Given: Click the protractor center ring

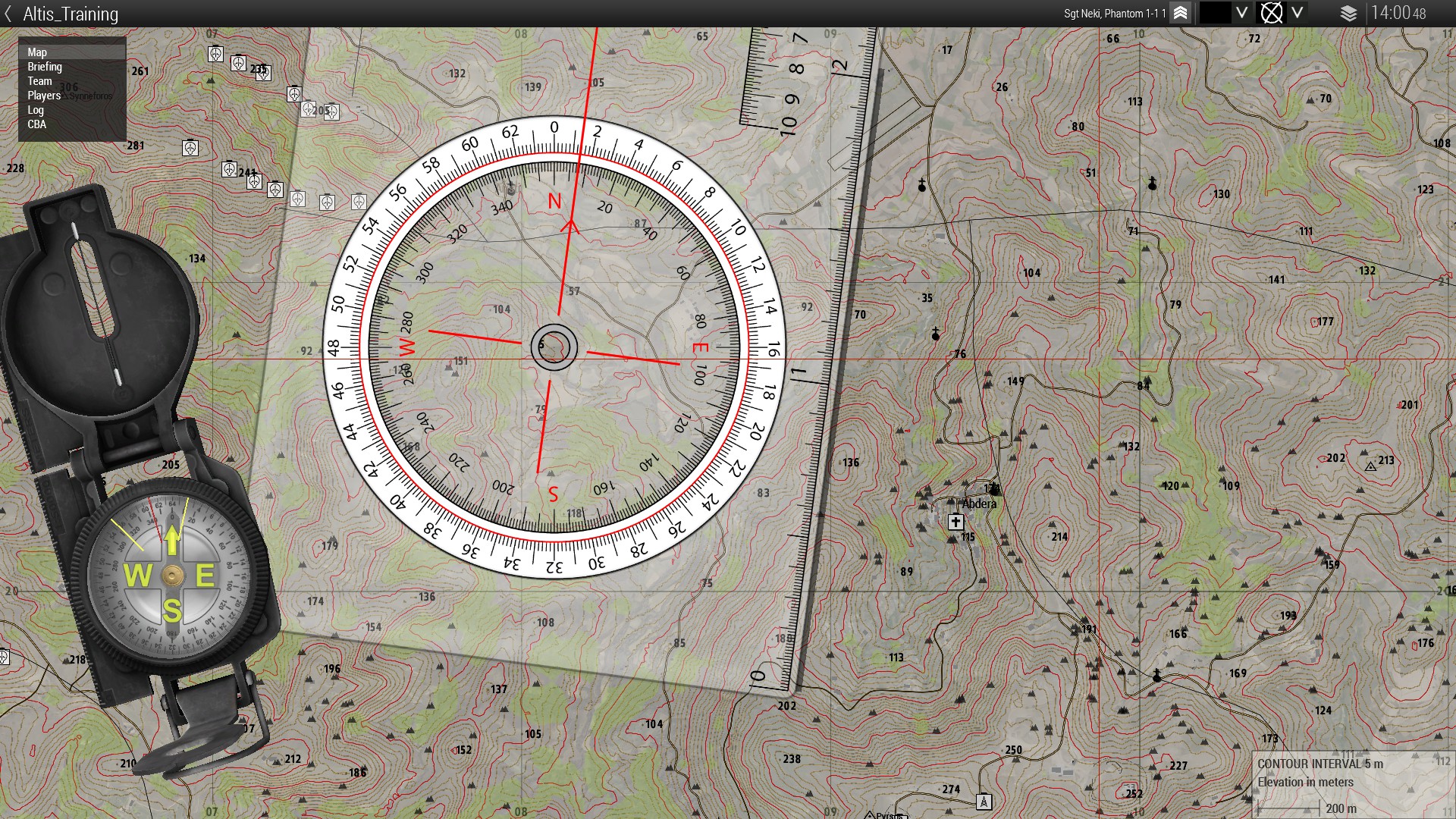Looking at the screenshot, I should (554, 347).
